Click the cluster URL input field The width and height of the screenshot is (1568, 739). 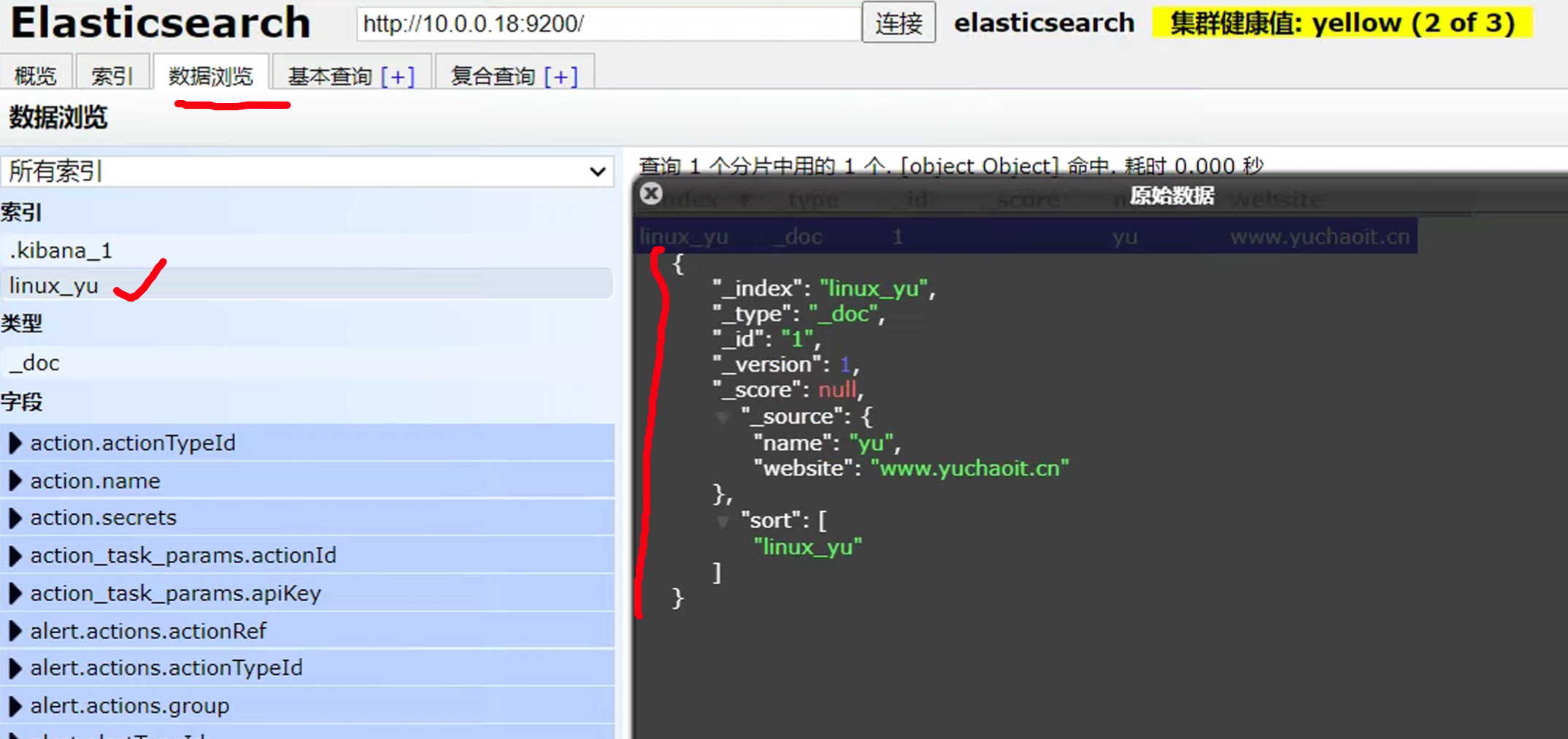click(608, 24)
